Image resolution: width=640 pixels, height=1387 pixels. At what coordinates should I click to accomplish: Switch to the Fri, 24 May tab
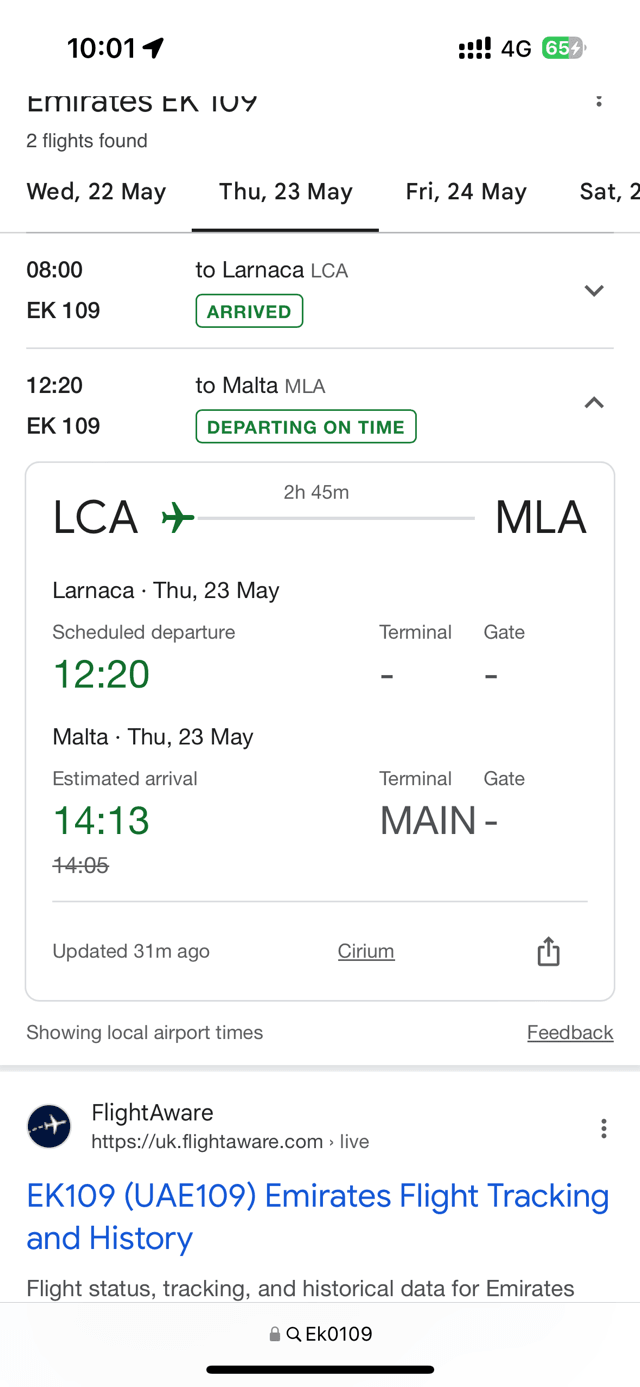pyautogui.click(x=466, y=192)
